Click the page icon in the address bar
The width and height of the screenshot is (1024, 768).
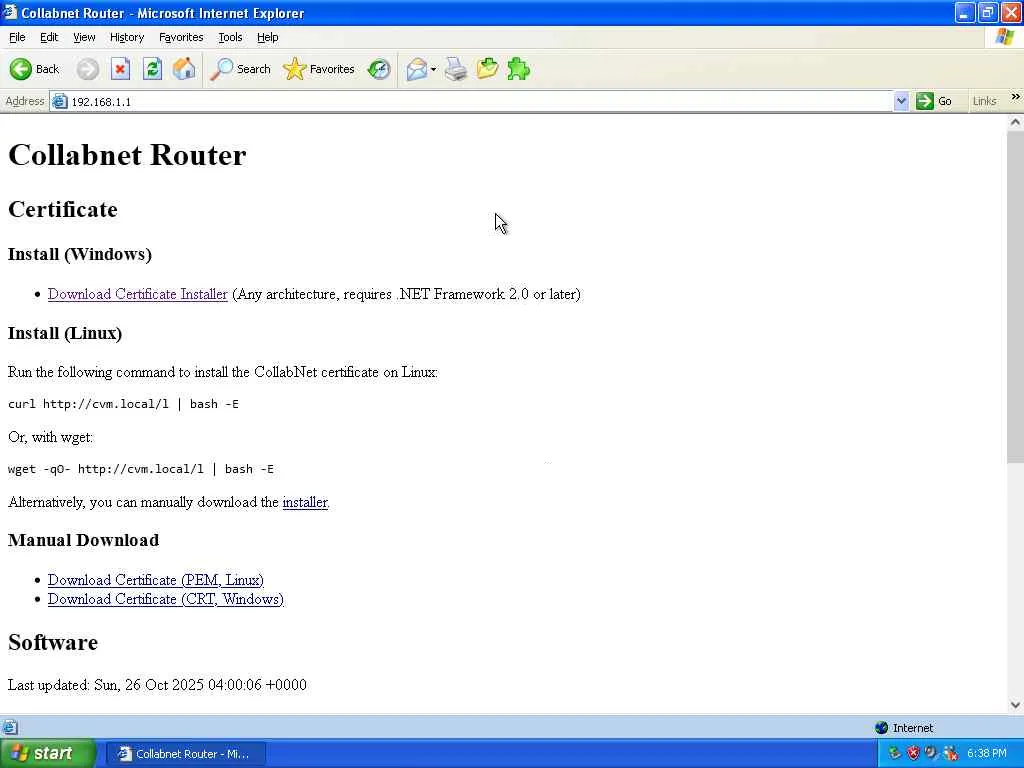(x=60, y=101)
